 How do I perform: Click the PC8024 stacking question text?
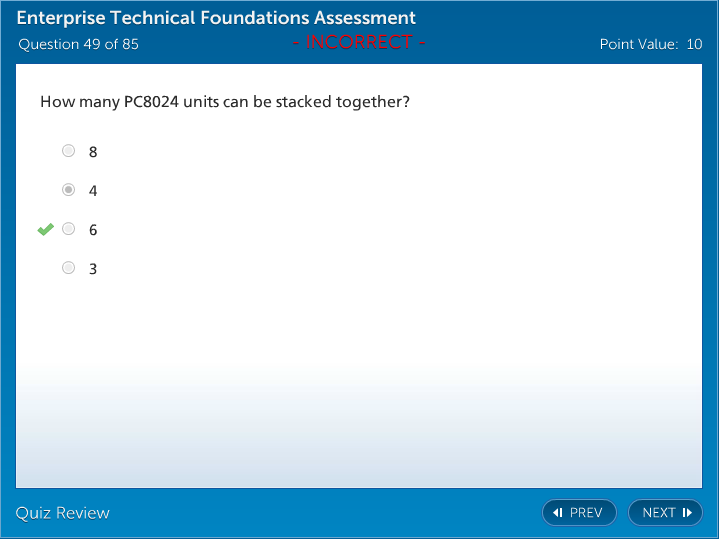tap(225, 102)
